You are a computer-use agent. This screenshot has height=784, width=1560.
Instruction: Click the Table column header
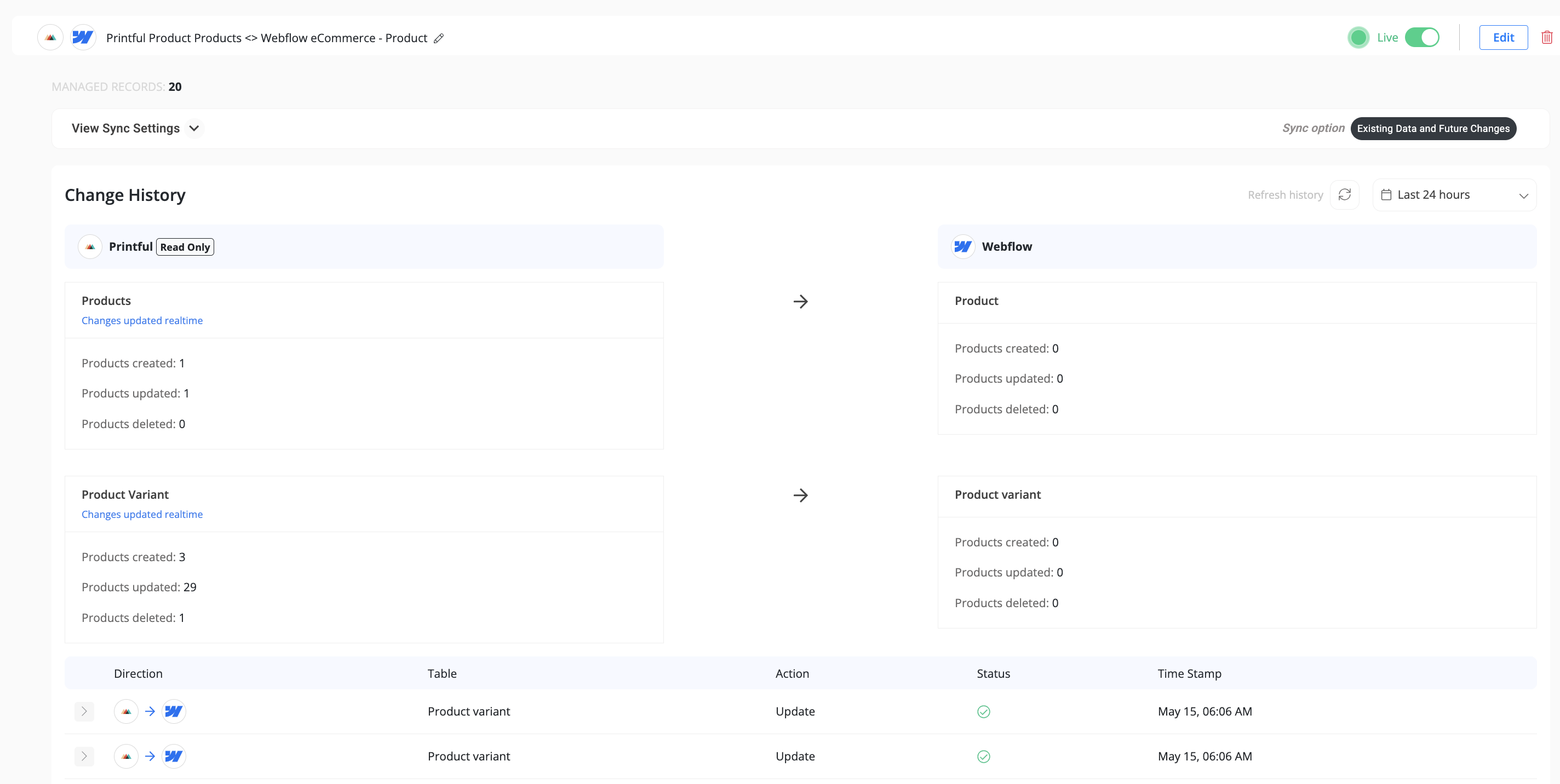(x=442, y=673)
